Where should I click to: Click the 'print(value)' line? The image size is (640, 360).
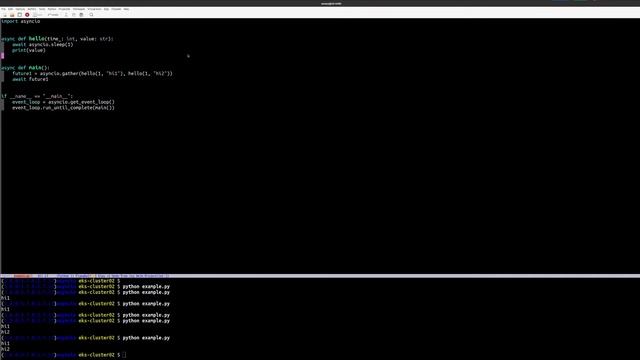[29, 50]
